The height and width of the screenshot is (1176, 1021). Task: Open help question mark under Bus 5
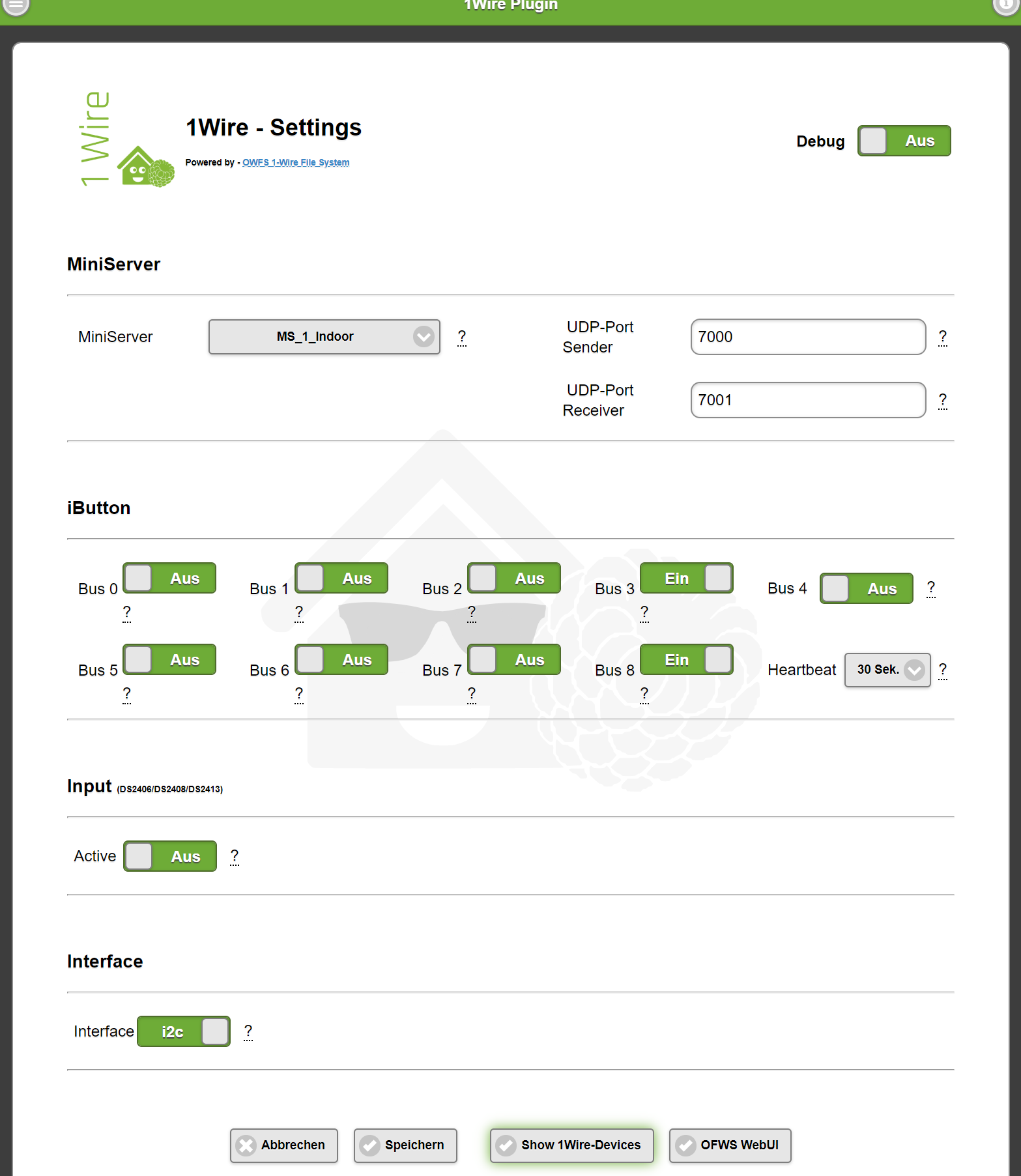[127, 695]
